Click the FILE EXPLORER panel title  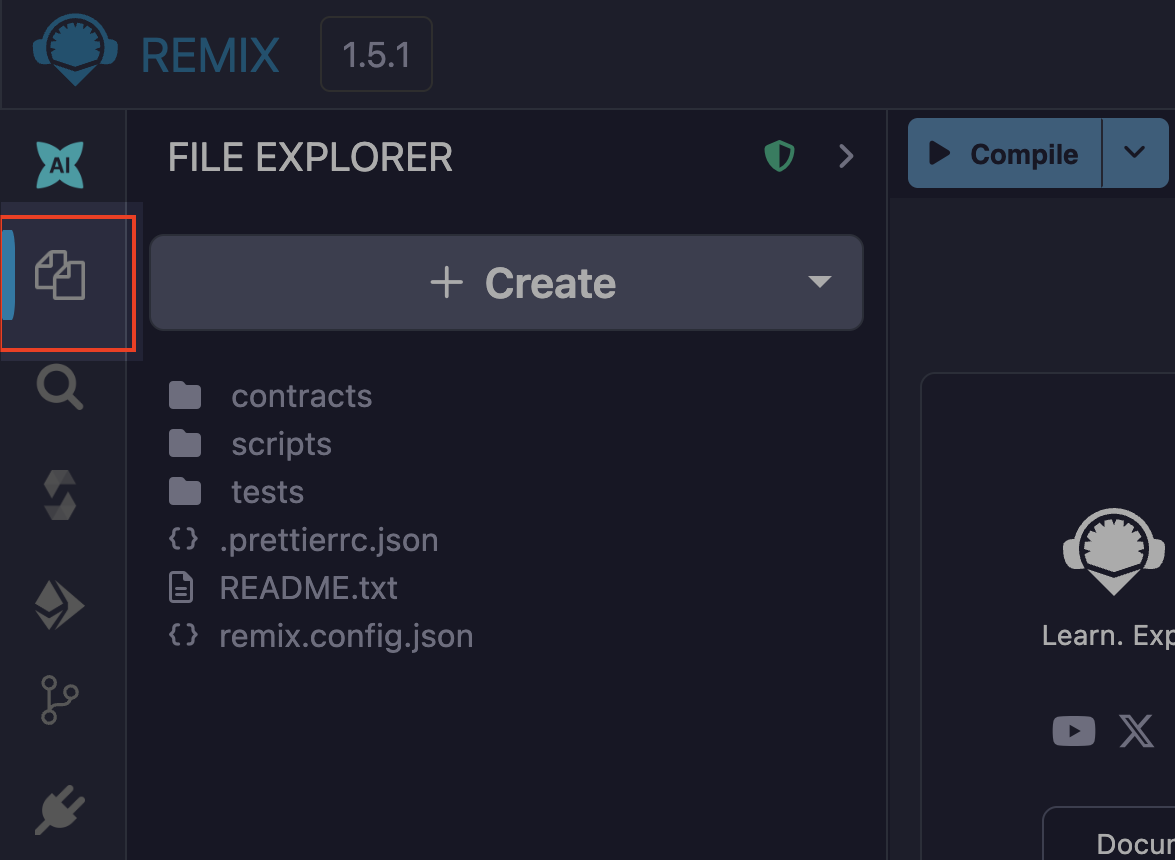coord(310,157)
